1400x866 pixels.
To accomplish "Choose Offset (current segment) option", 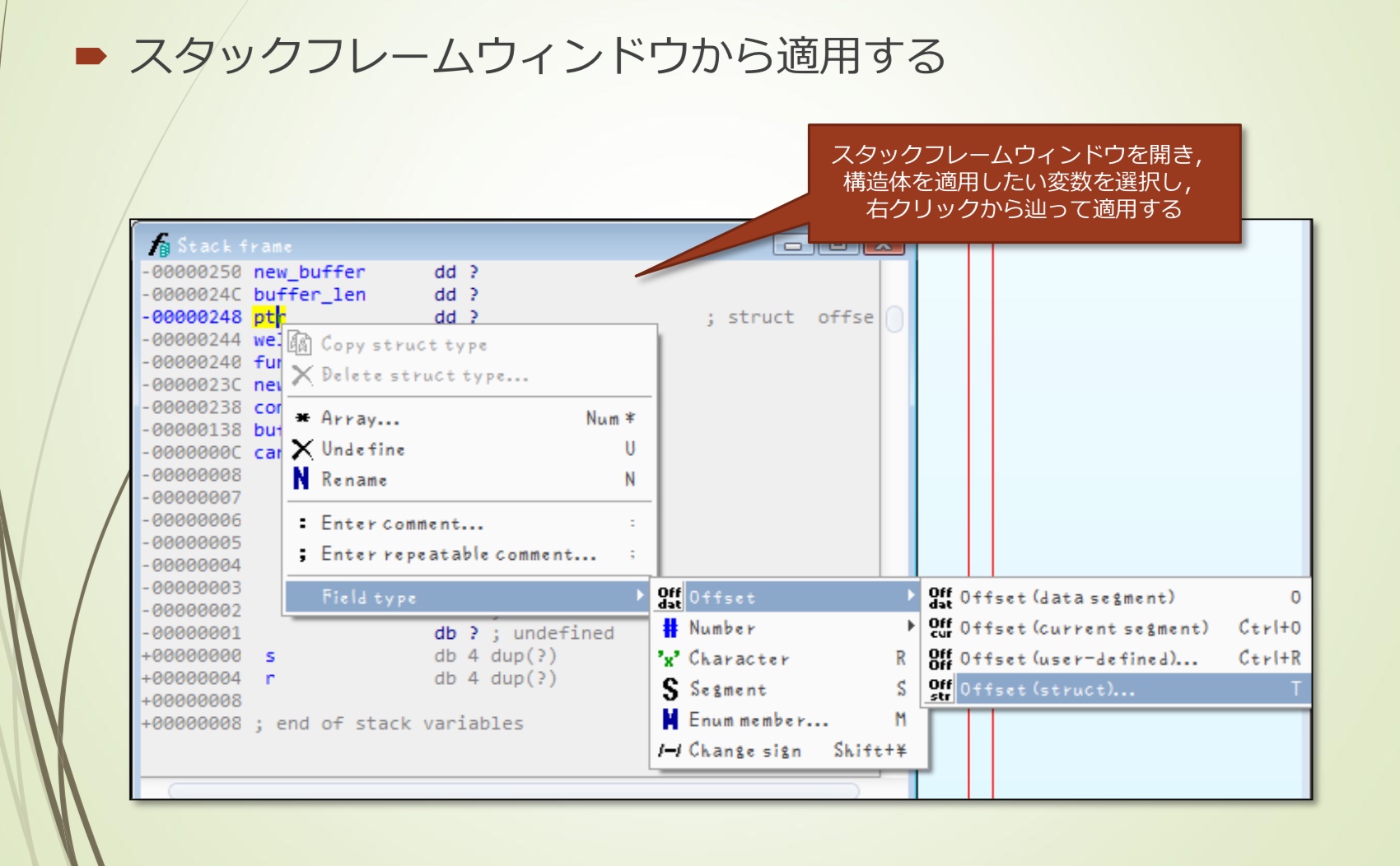I will 1116,628.
